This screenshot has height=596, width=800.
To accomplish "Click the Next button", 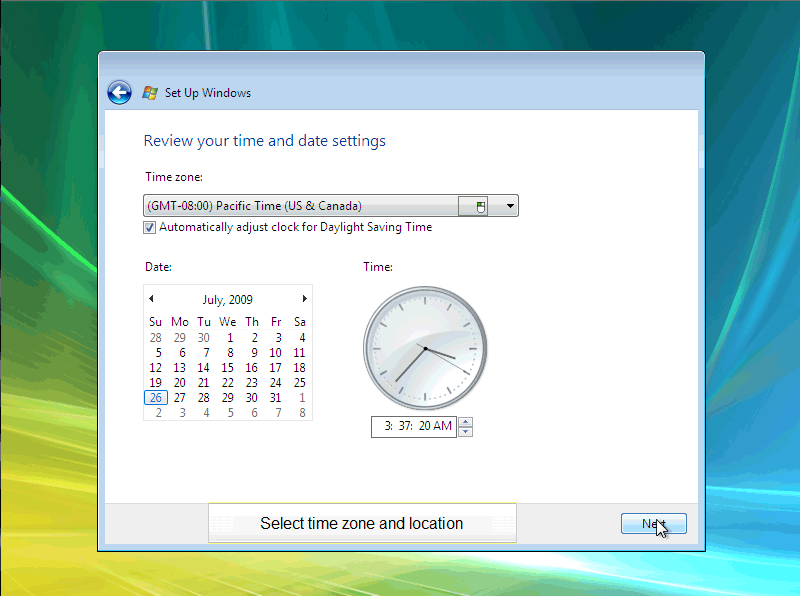I will pyautogui.click(x=654, y=523).
